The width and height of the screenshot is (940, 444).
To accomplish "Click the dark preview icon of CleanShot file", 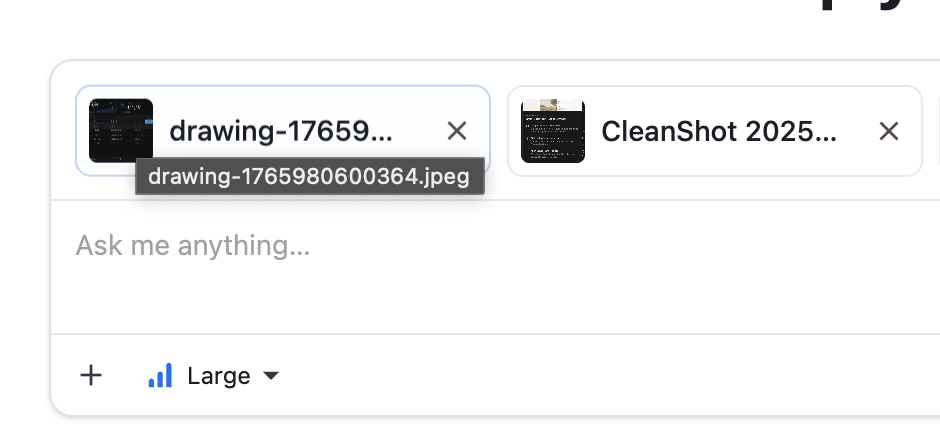I will pos(553,131).
